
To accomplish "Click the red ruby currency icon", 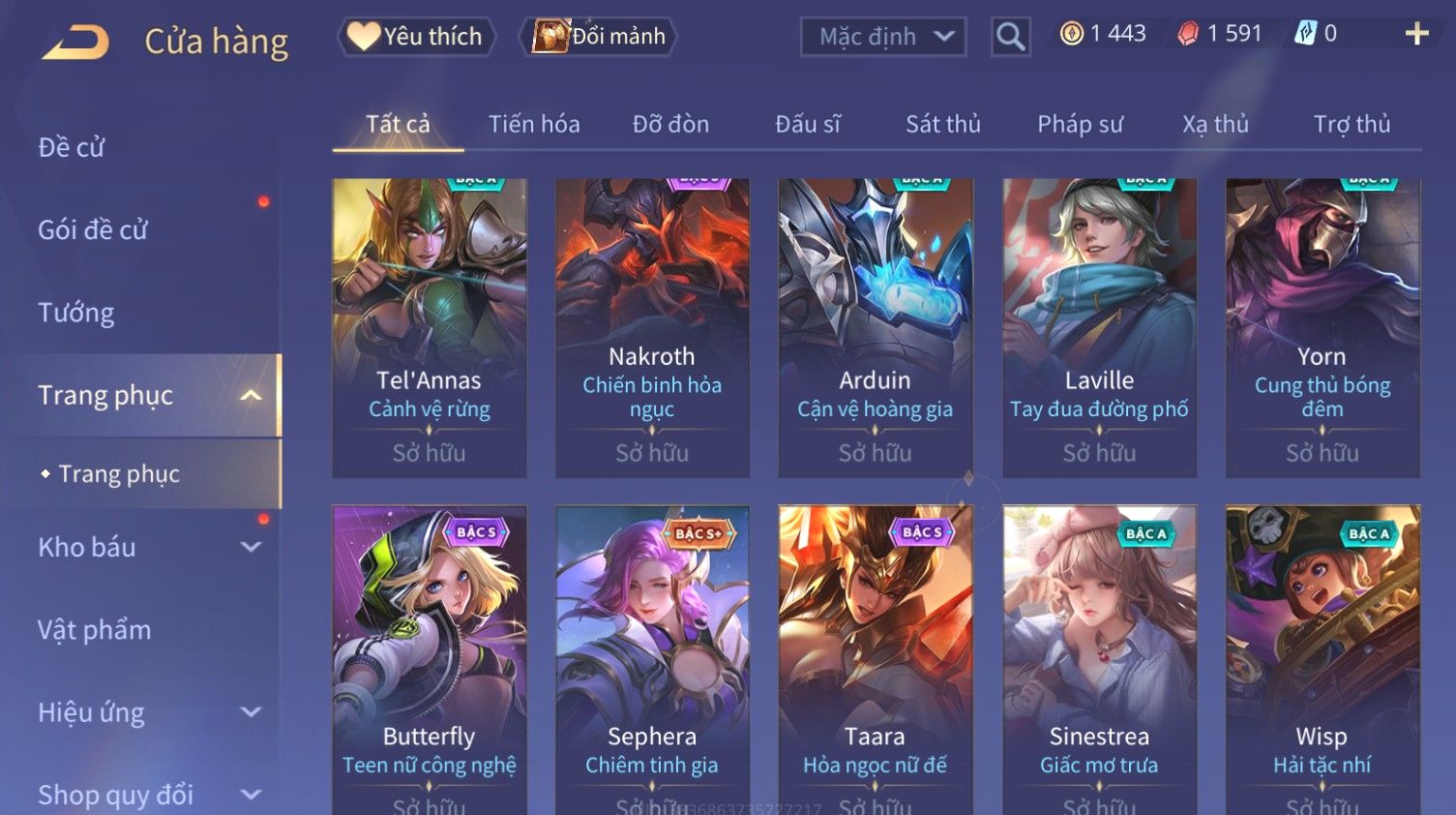I will pos(1188,34).
